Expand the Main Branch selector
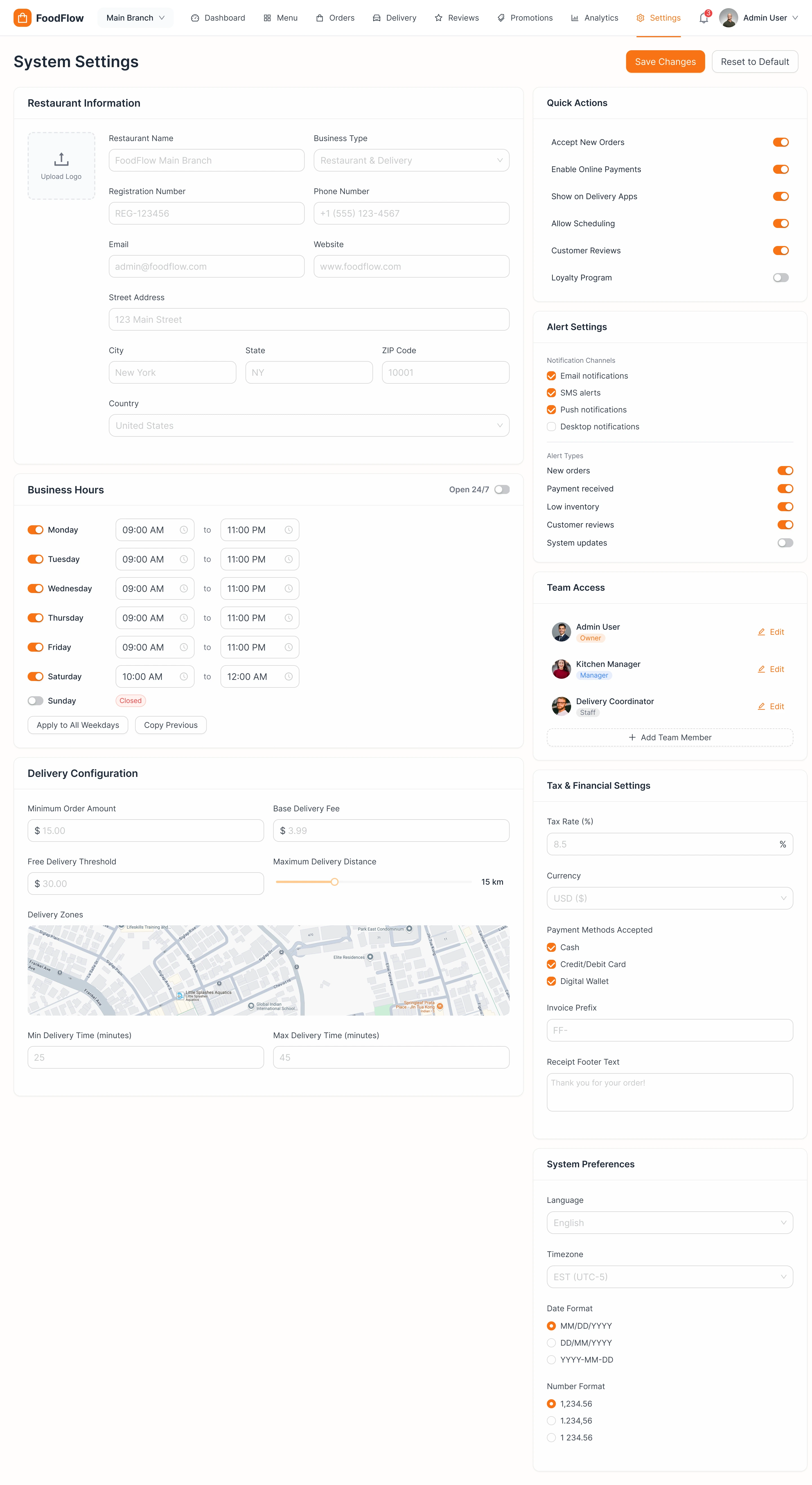 pos(135,18)
